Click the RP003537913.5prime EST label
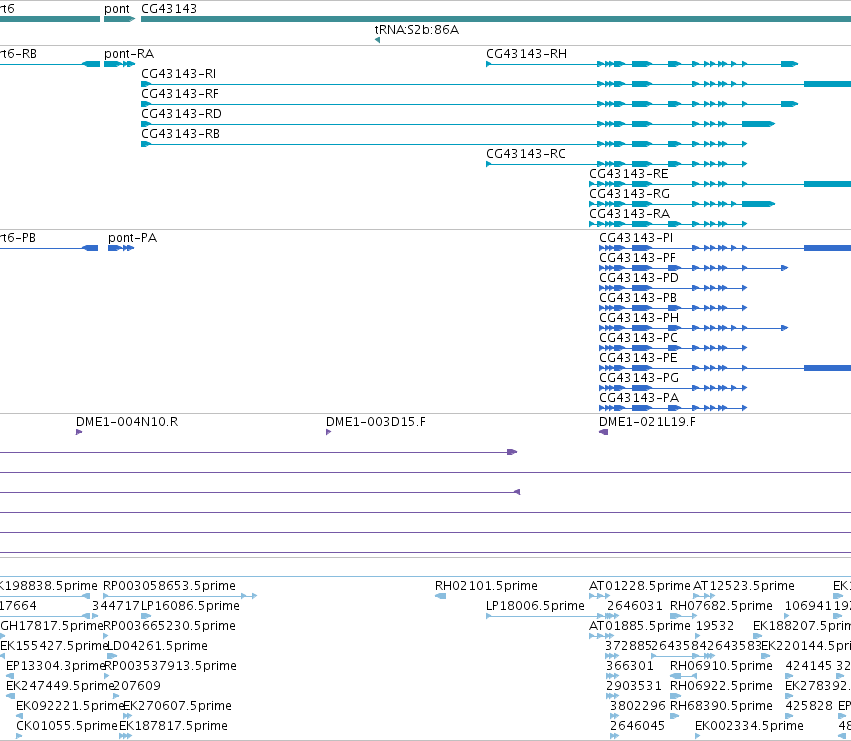 click(x=170, y=666)
